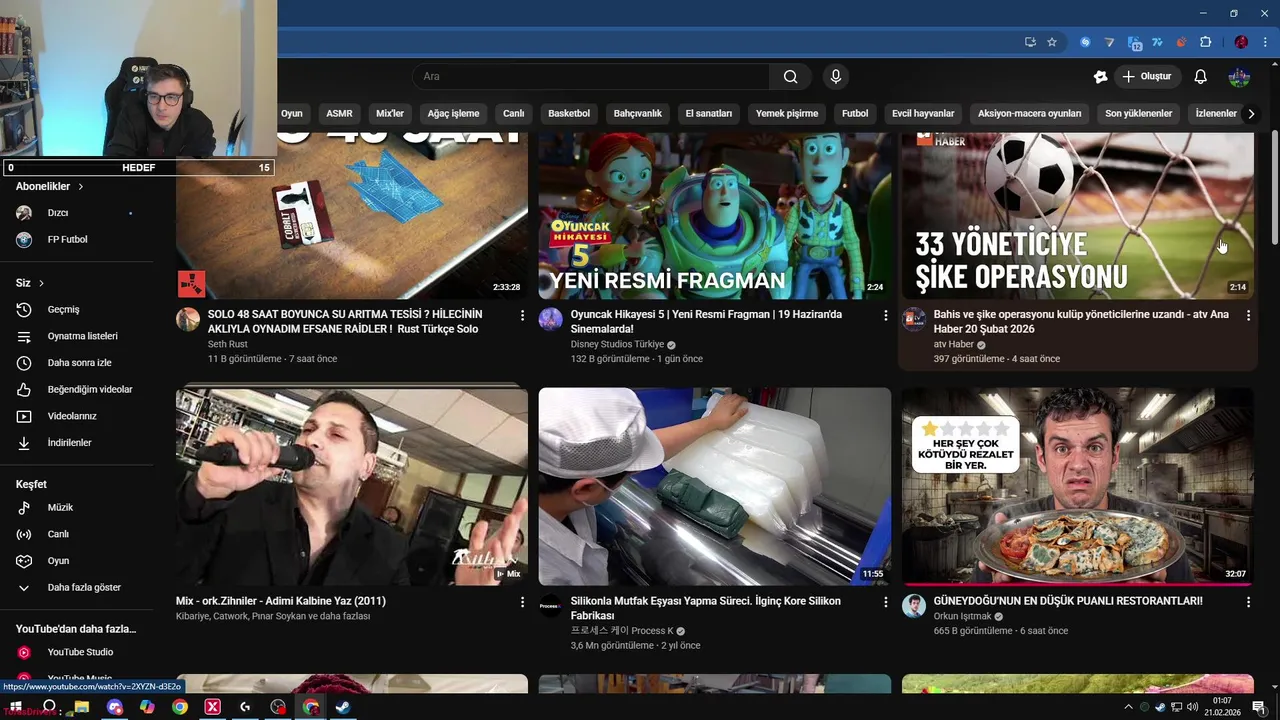Image resolution: width=1280 pixels, height=720 pixels.
Task: Open the Shazam browser extension
Action: pos(1085,42)
